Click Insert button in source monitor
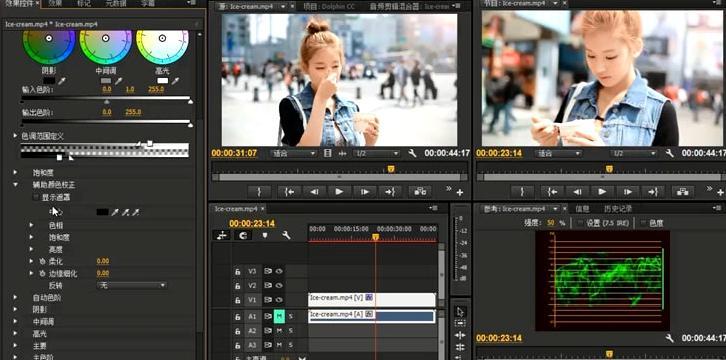The height and width of the screenshot is (360, 726). tap(420, 192)
